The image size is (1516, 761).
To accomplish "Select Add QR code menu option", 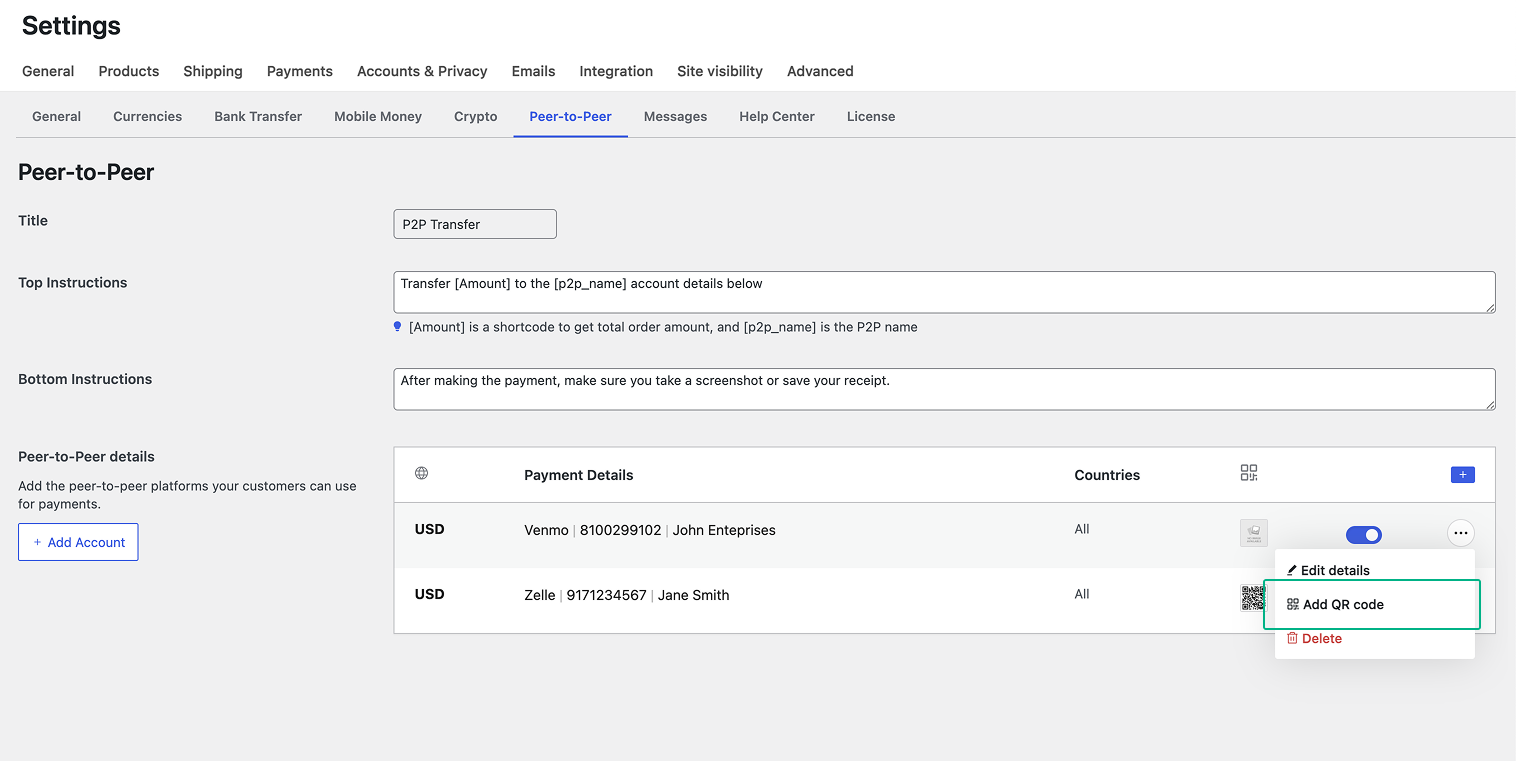I will pyautogui.click(x=1343, y=604).
